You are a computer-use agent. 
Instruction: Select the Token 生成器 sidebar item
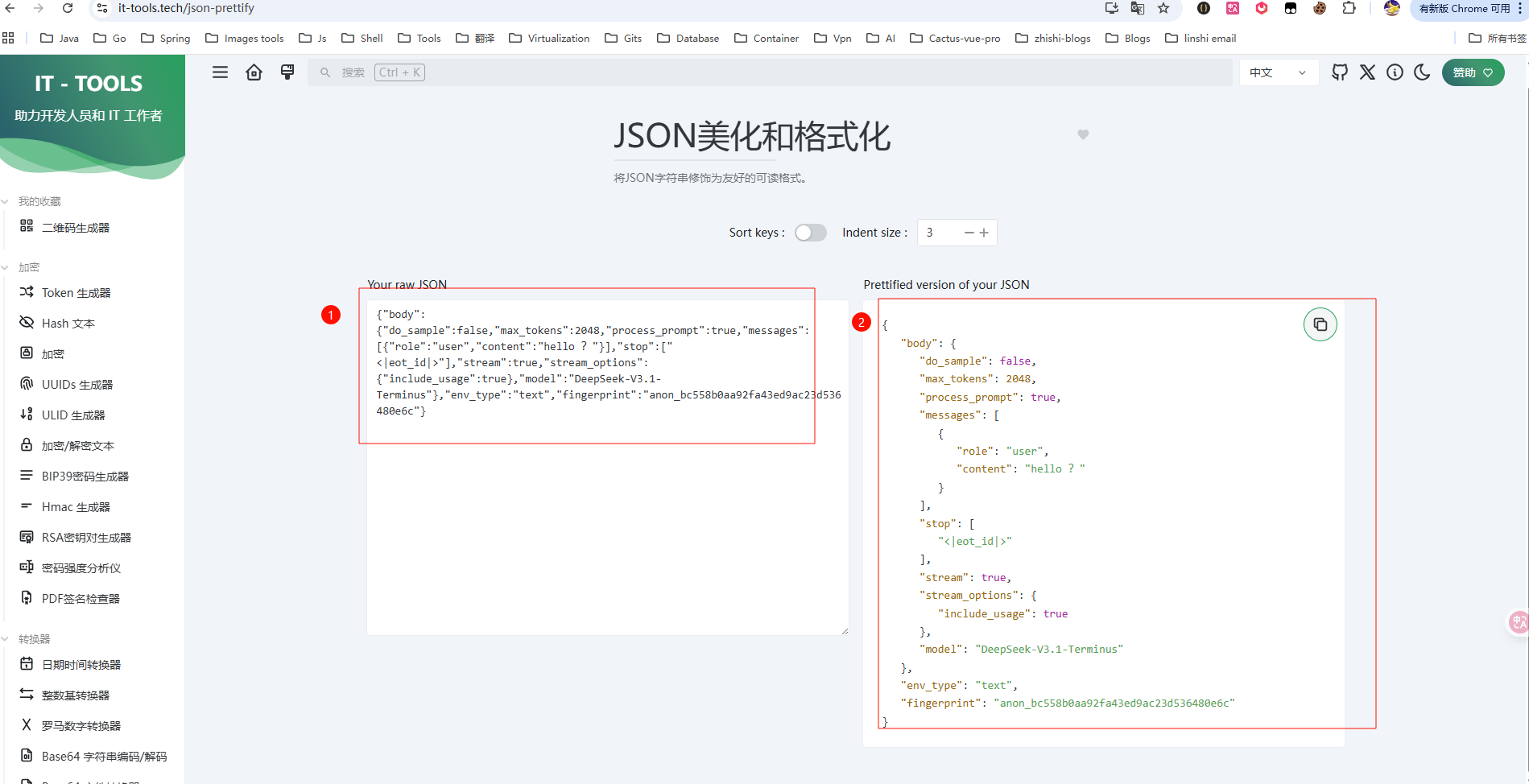click(x=76, y=293)
